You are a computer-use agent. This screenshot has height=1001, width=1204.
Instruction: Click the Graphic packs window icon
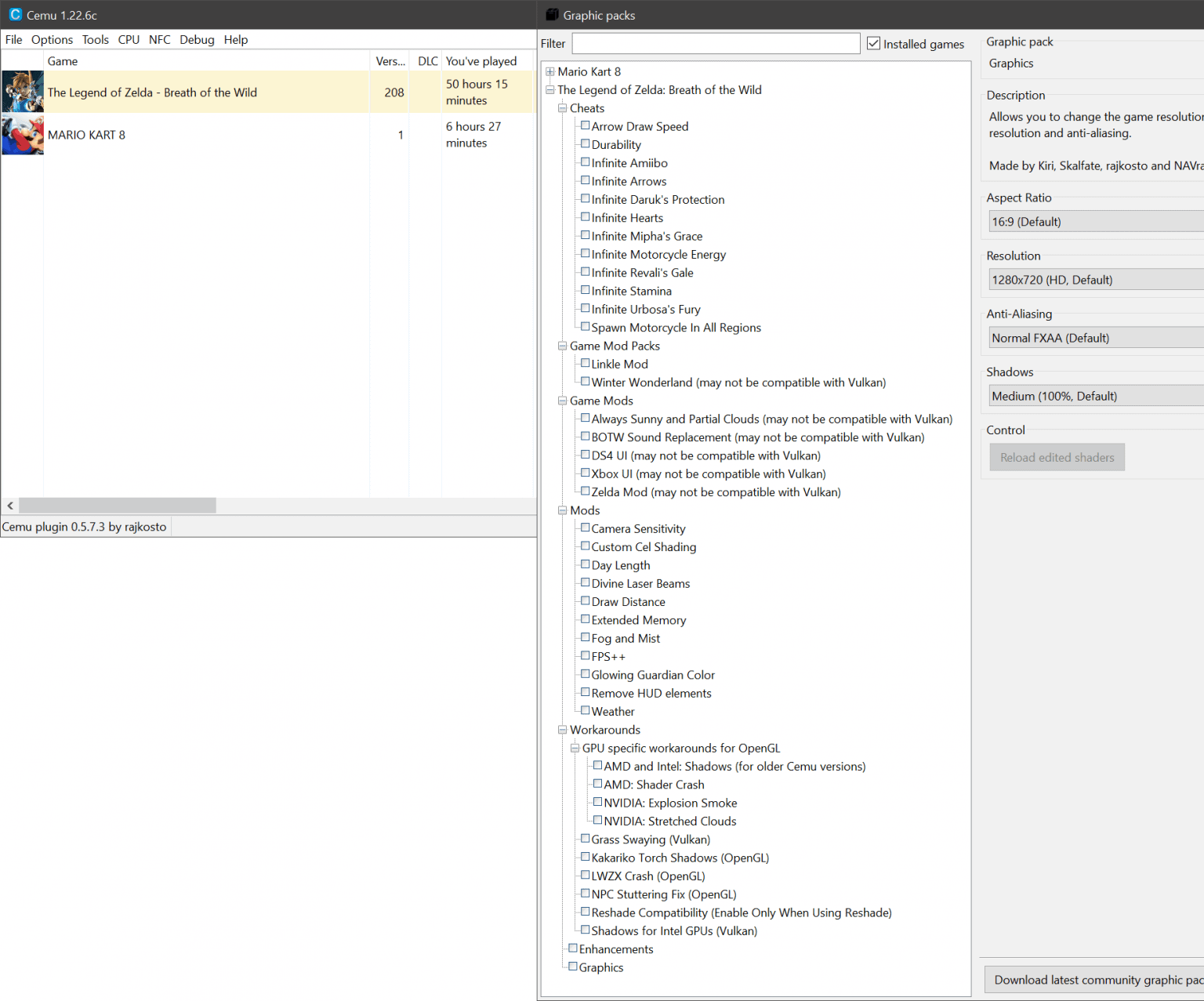(552, 14)
